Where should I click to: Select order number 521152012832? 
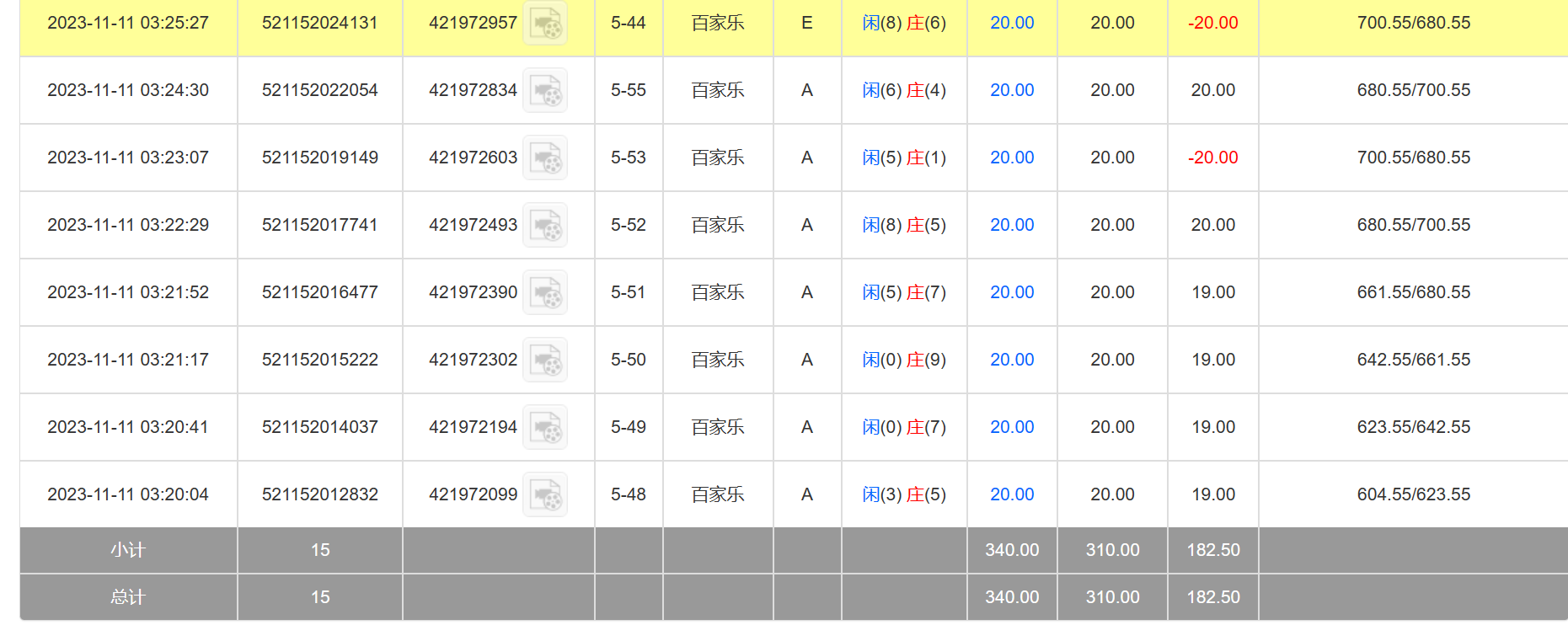coord(320,494)
